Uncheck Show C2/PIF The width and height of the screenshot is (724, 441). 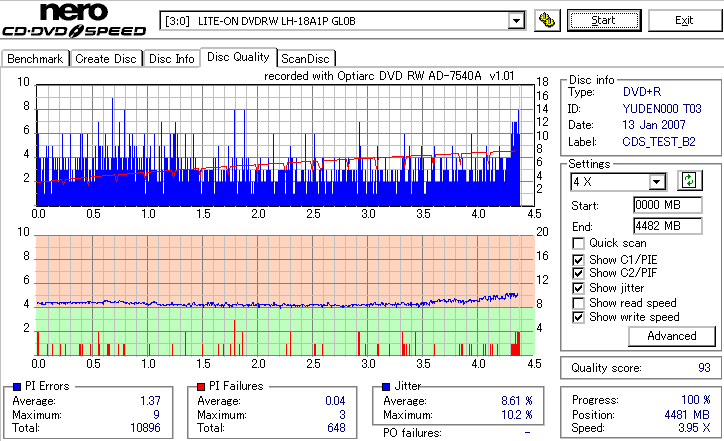click(x=578, y=273)
